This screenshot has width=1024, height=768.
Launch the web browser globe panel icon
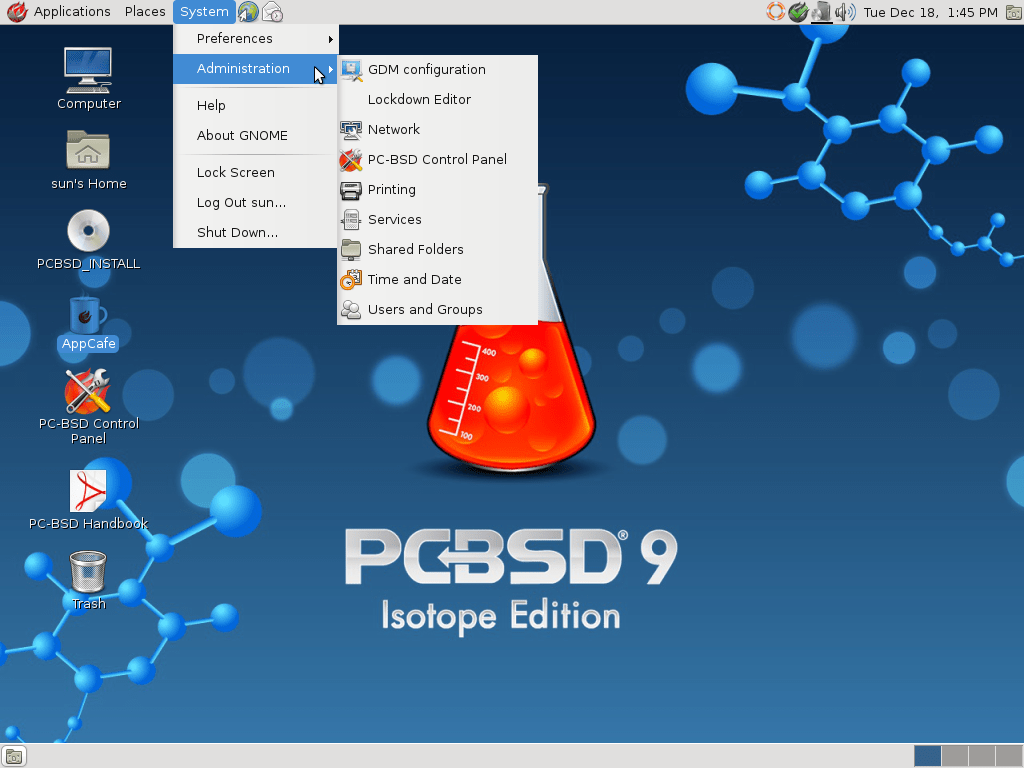[x=248, y=12]
